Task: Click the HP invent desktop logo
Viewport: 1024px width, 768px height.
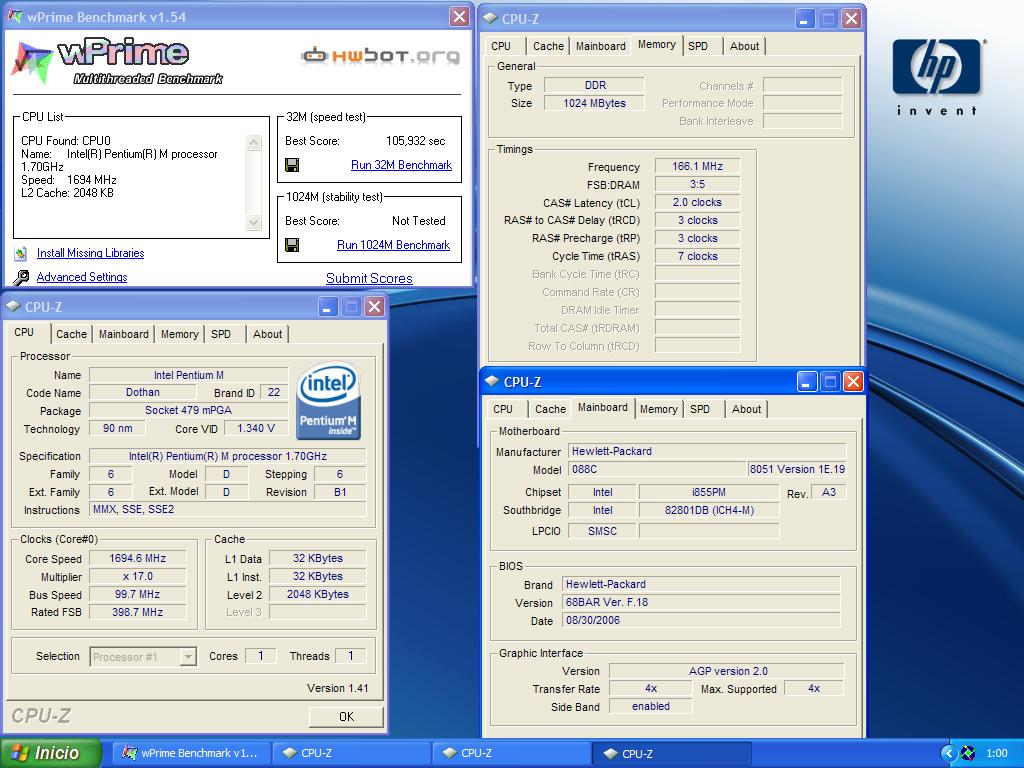Action: click(936, 77)
